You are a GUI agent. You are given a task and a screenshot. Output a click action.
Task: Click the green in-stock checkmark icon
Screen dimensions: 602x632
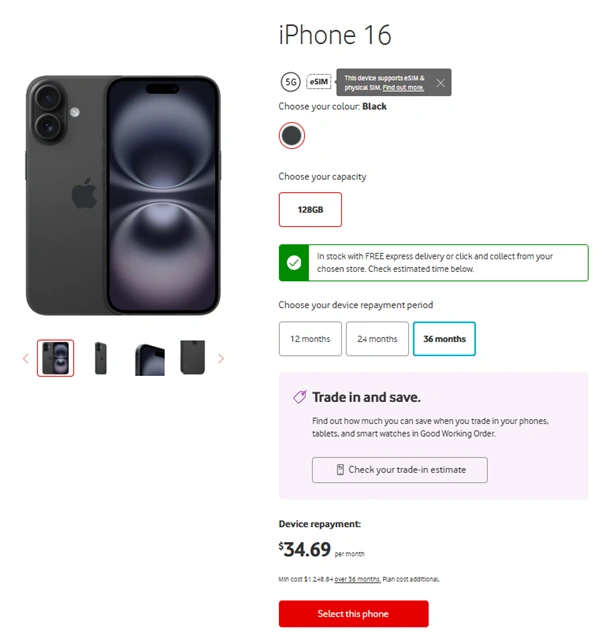[x=294, y=262]
